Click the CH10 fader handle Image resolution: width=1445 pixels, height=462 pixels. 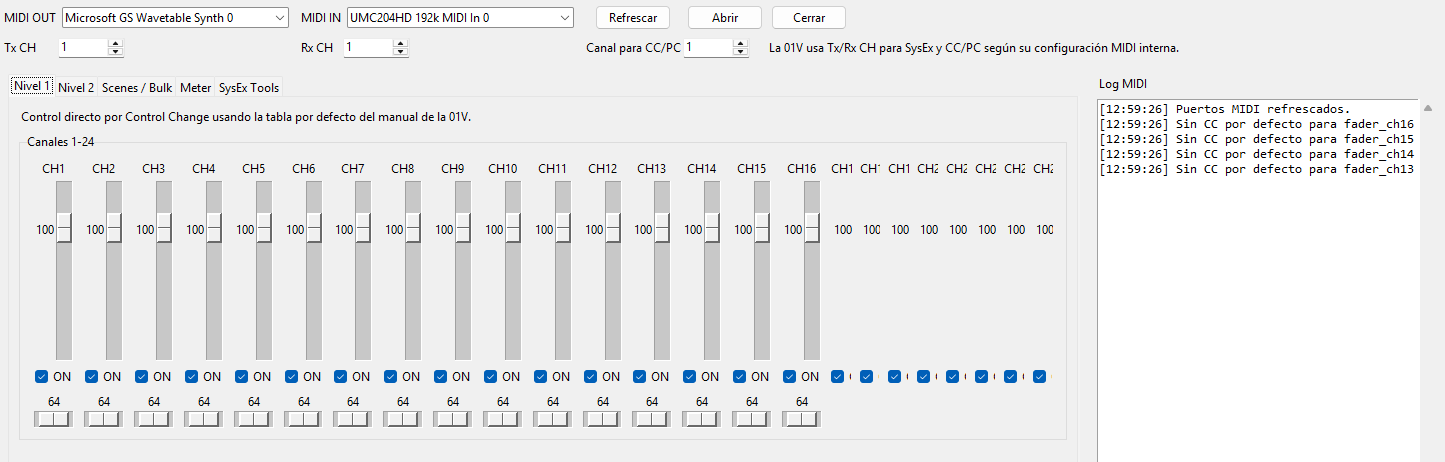[513, 229]
